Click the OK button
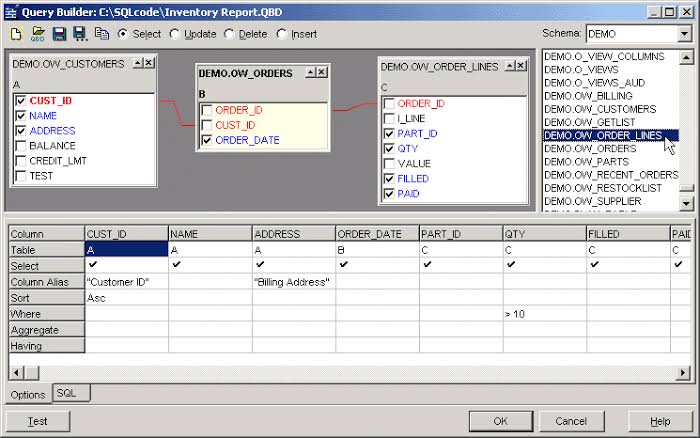The height and width of the screenshot is (438, 700). tap(501, 421)
